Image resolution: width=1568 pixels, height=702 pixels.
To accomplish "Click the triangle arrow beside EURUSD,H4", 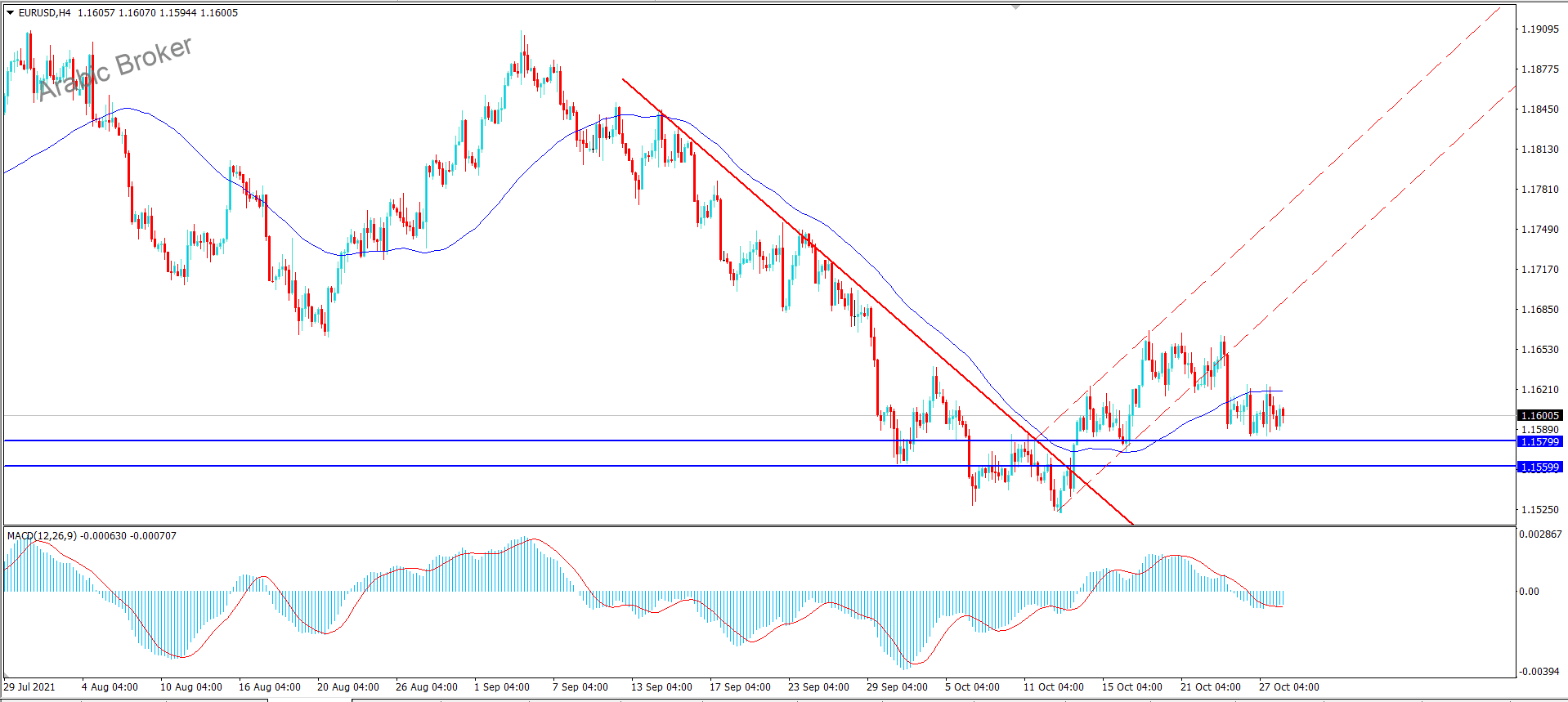I will tap(11, 13).
